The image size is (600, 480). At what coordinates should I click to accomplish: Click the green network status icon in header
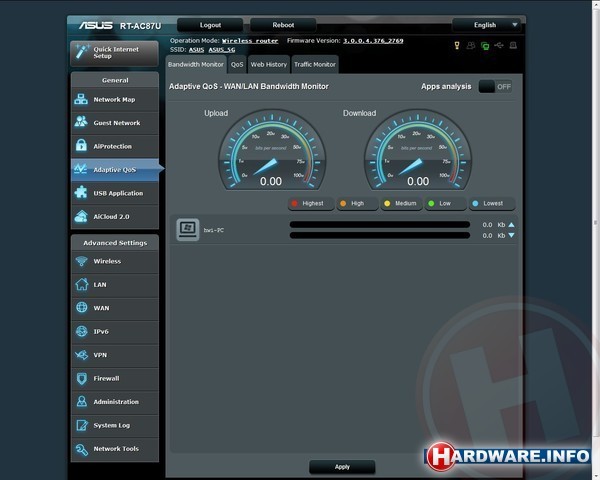click(485, 46)
